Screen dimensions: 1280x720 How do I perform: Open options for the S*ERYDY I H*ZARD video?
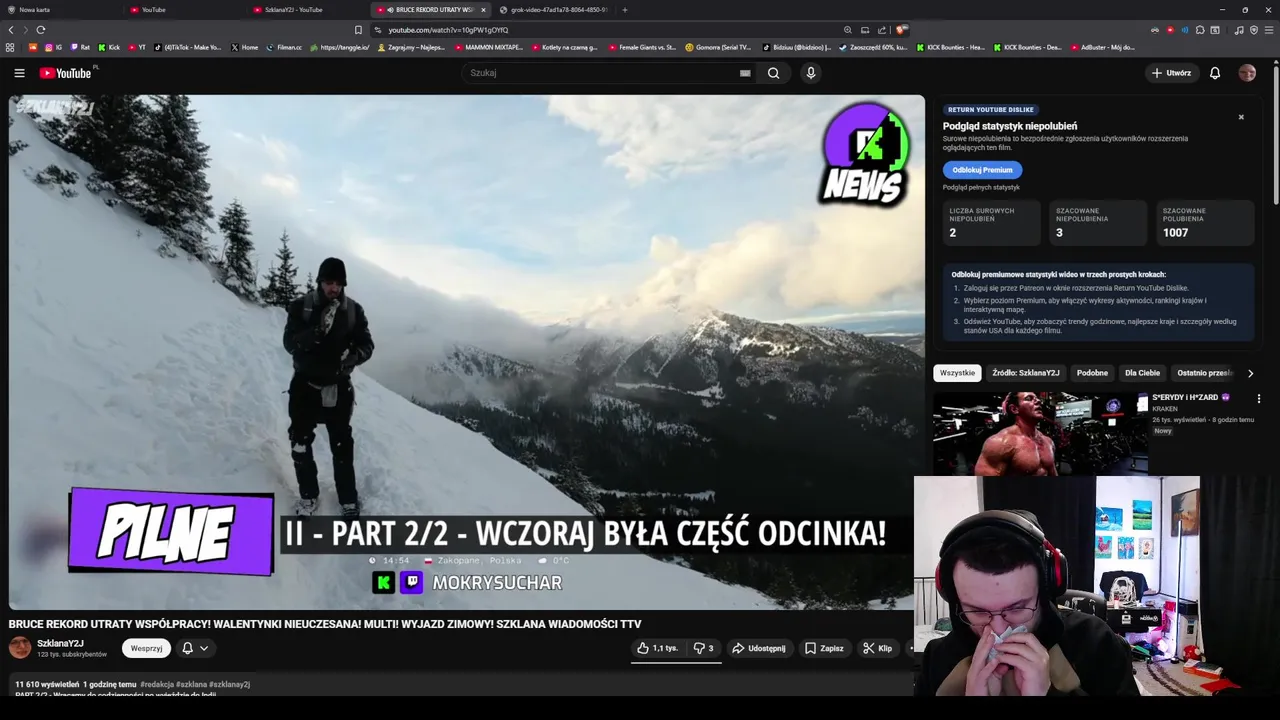pos(1259,398)
